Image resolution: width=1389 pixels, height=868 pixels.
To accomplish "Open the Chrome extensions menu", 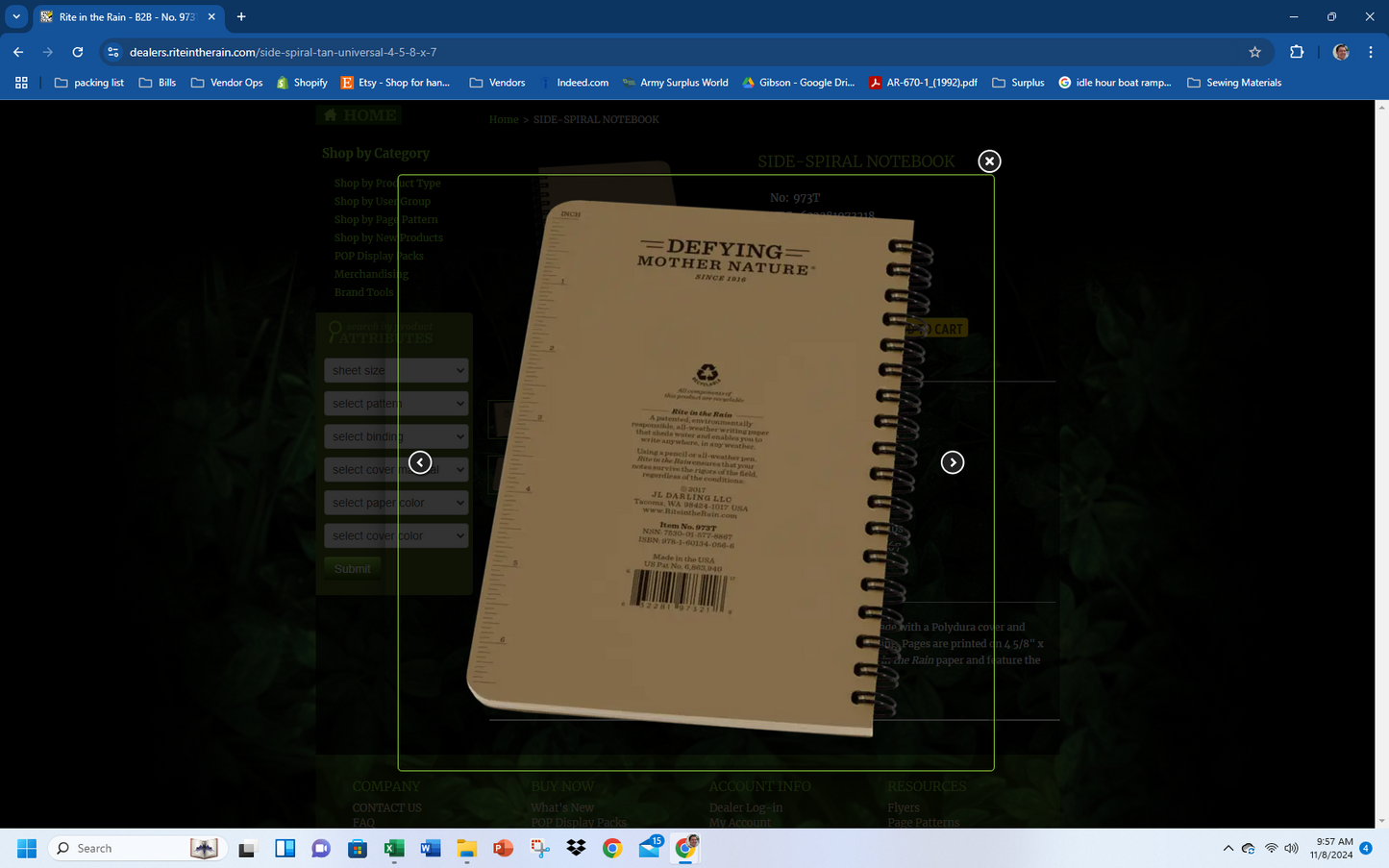I will (x=1297, y=52).
